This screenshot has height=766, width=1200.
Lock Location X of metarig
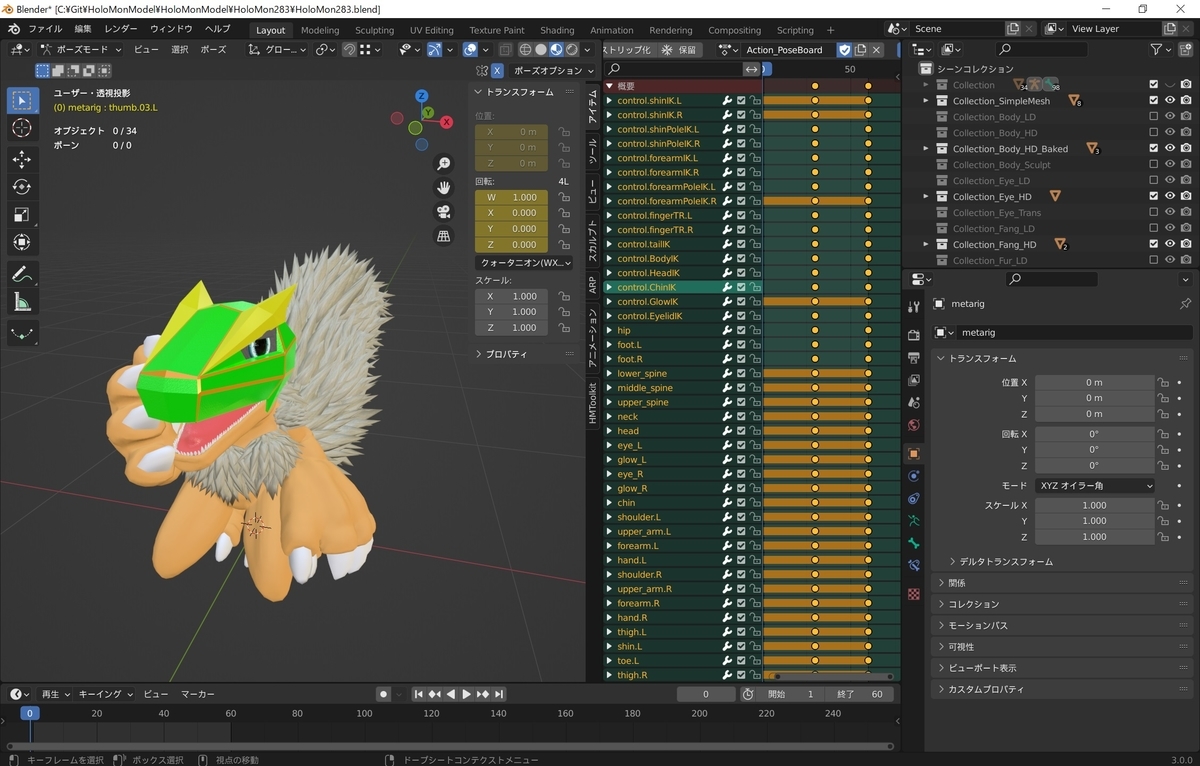pyautogui.click(x=1162, y=382)
